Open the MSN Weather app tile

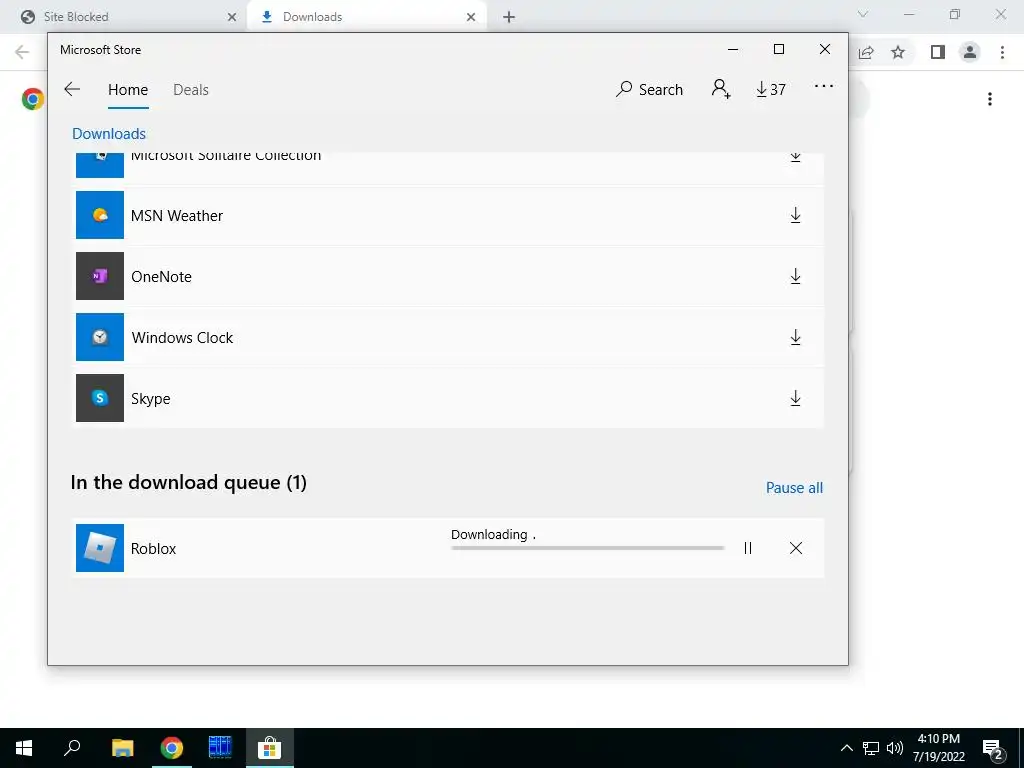(100, 215)
